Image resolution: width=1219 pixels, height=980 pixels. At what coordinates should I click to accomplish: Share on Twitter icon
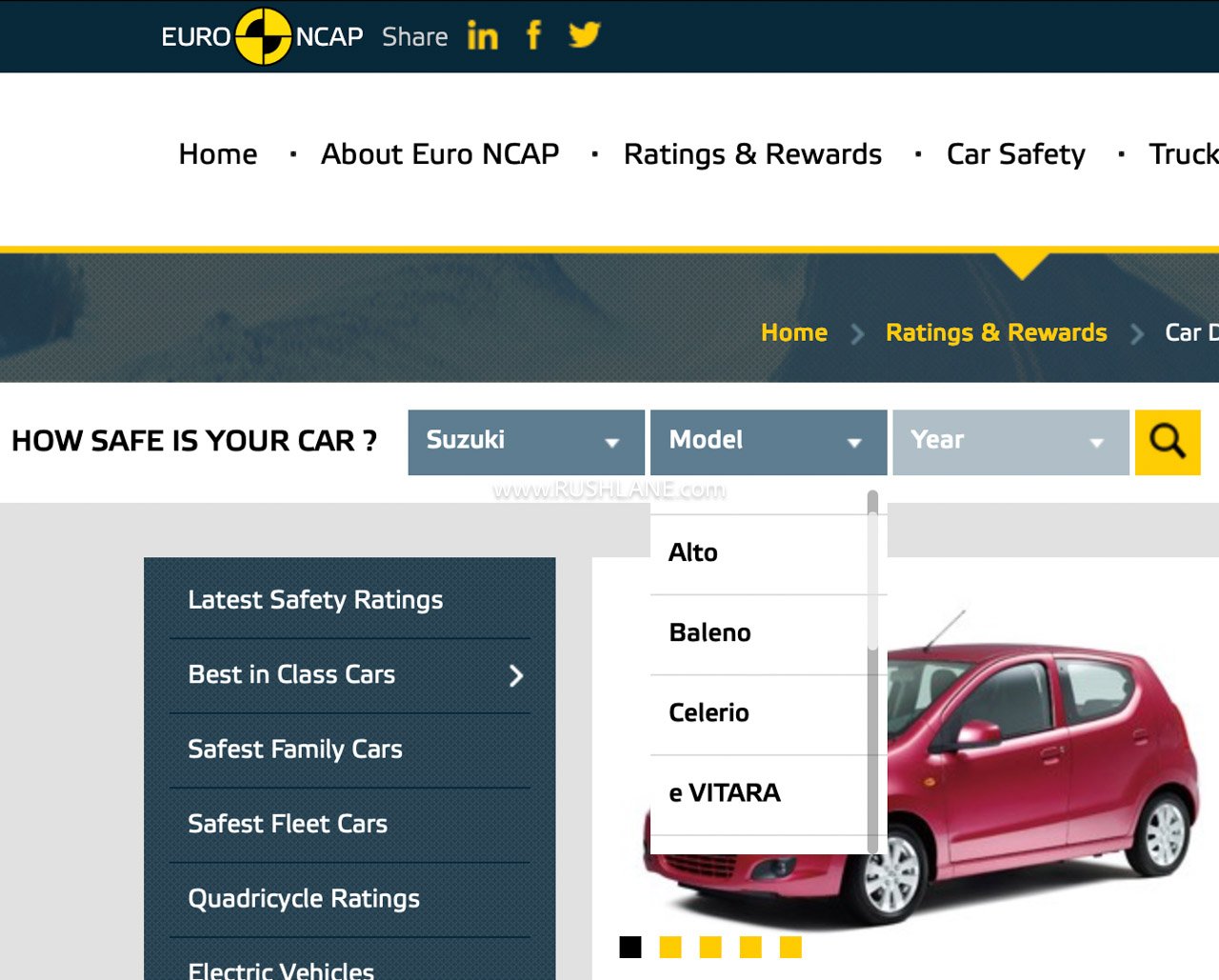point(584,35)
